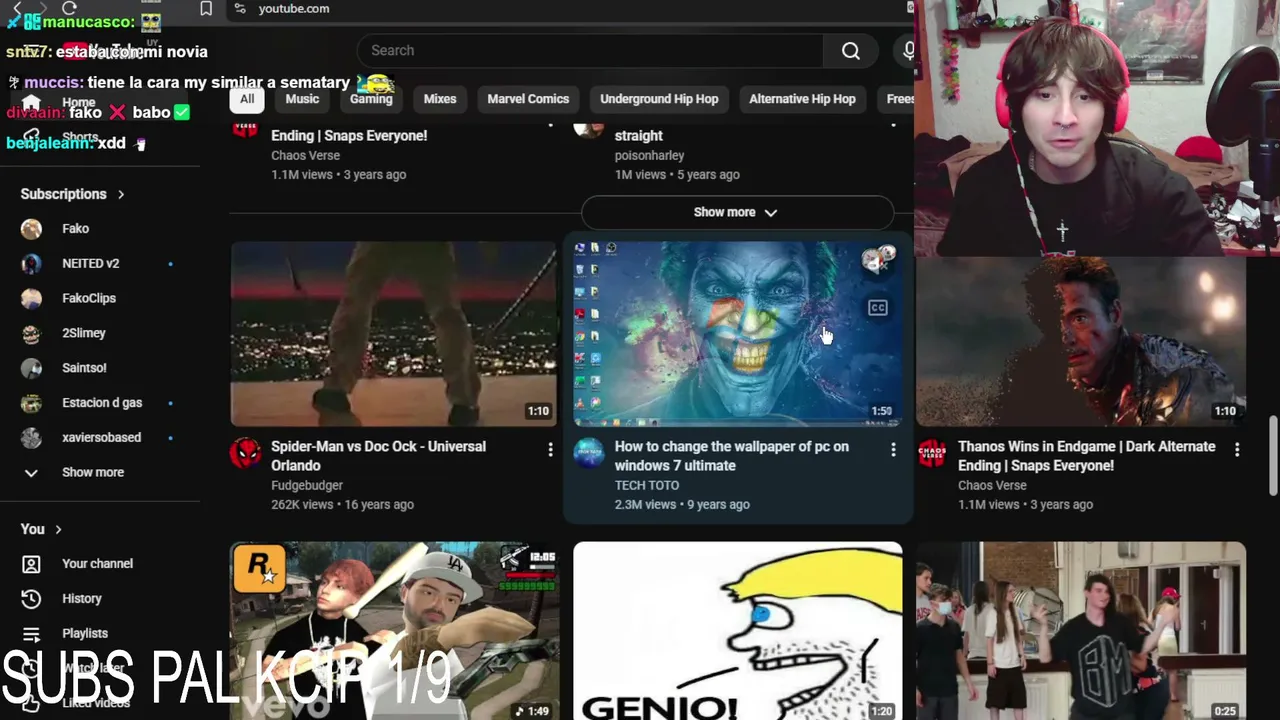
Task: Click Chaos Verse avatar beside Thanos Wins video
Action: [932, 453]
